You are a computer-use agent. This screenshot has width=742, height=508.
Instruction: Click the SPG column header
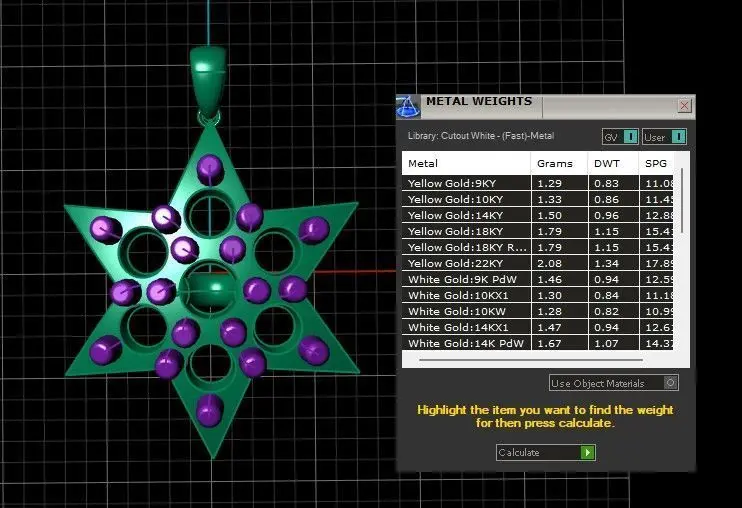pos(657,164)
